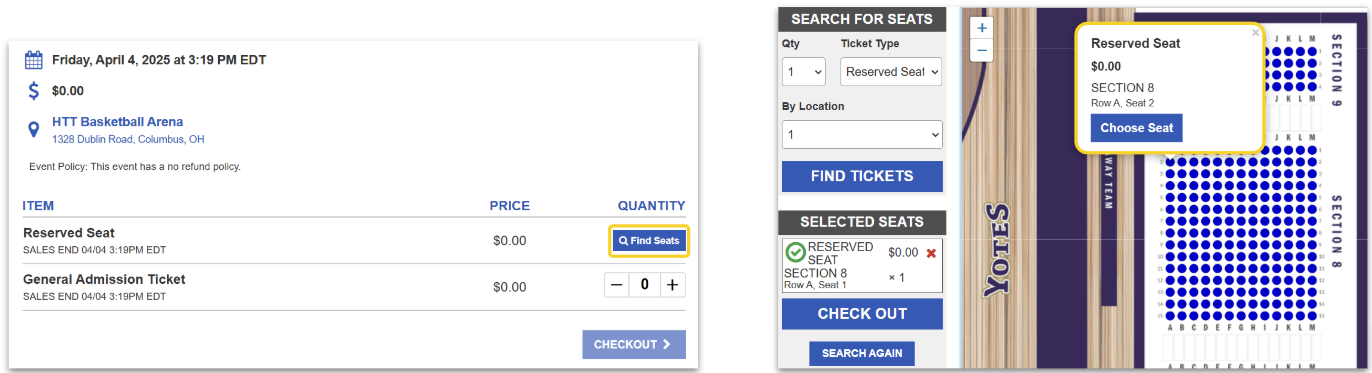Expand the By Location dropdown
The width and height of the screenshot is (1372, 373).
pyautogui.click(x=862, y=134)
